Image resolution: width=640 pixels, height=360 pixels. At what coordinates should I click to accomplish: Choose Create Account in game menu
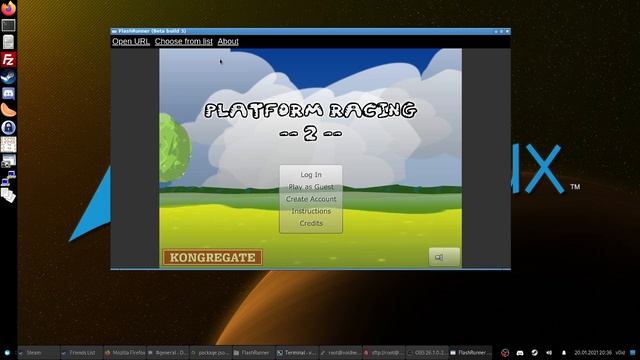coord(311,199)
